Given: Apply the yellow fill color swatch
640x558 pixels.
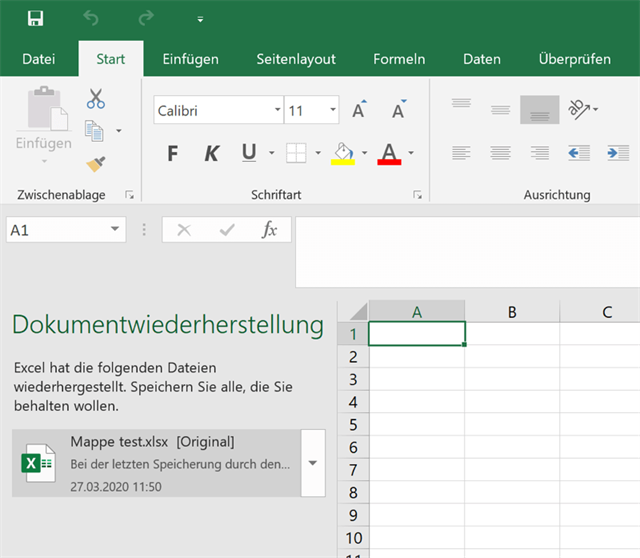Looking at the screenshot, I should [x=343, y=153].
